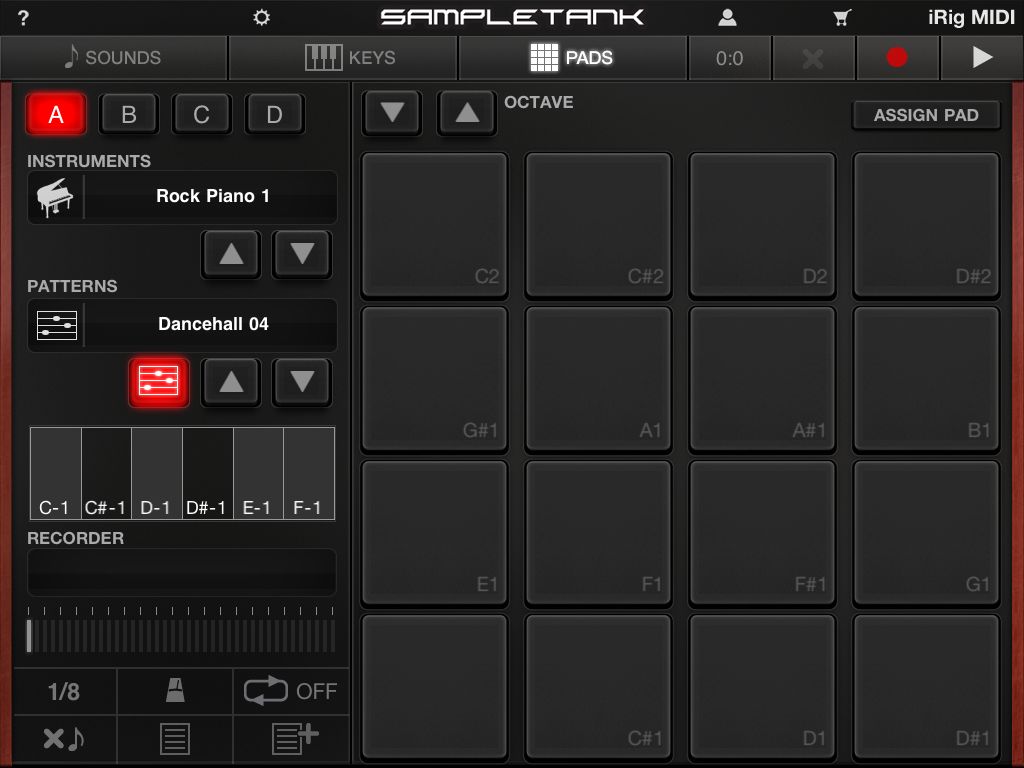Open the user account icon
Image resolution: width=1024 pixels, height=768 pixels.
(727, 18)
